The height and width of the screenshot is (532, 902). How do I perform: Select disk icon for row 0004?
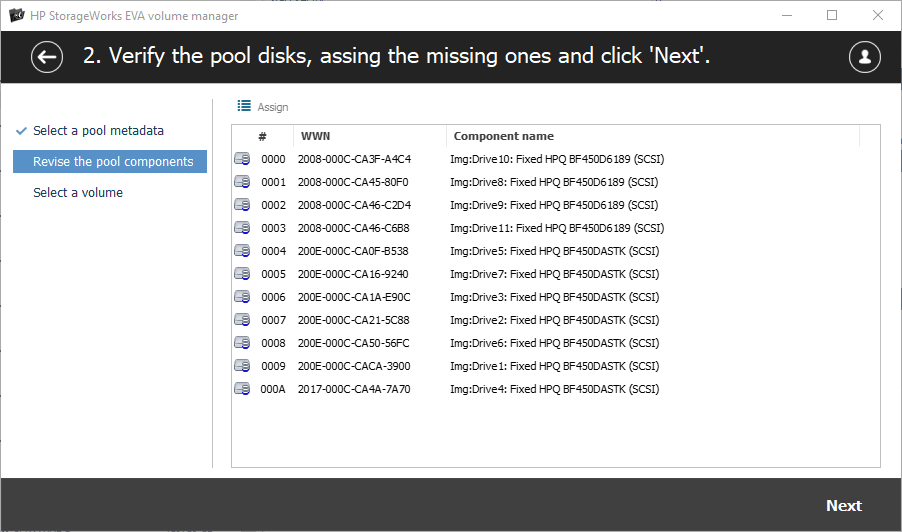[x=242, y=251]
